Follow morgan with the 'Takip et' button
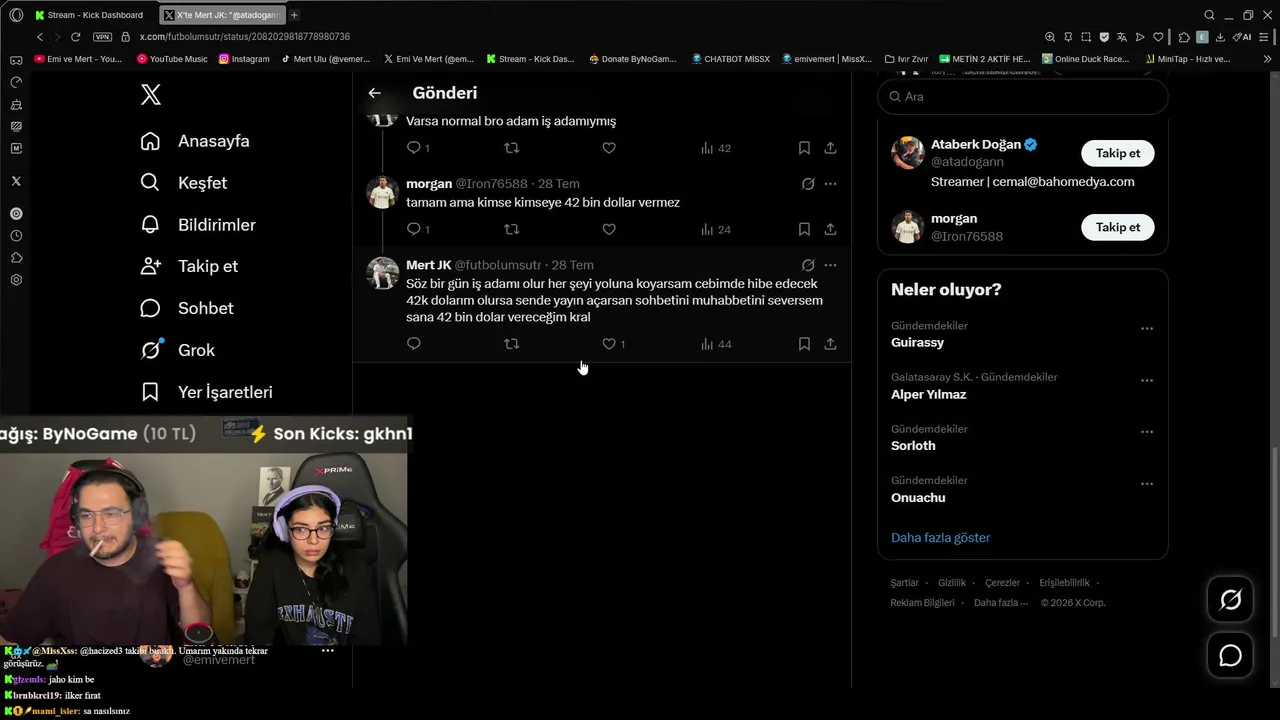 click(x=1118, y=227)
